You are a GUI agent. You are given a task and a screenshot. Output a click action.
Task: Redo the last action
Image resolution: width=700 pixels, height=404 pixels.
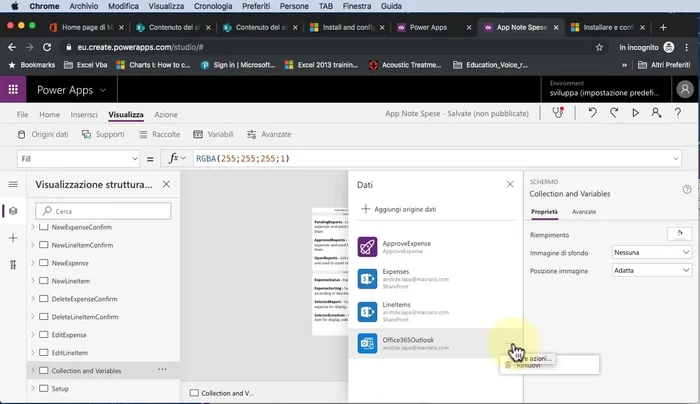[x=612, y=114]
